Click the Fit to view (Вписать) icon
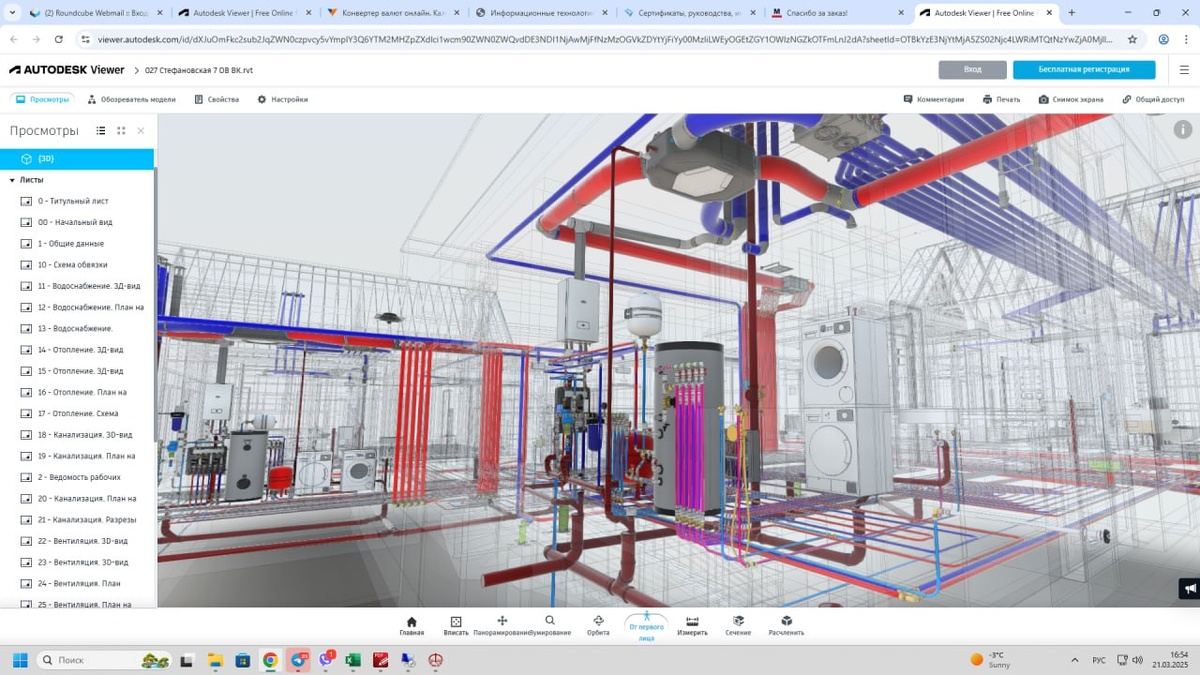1200x675 pixels. (x=456, y=625)
